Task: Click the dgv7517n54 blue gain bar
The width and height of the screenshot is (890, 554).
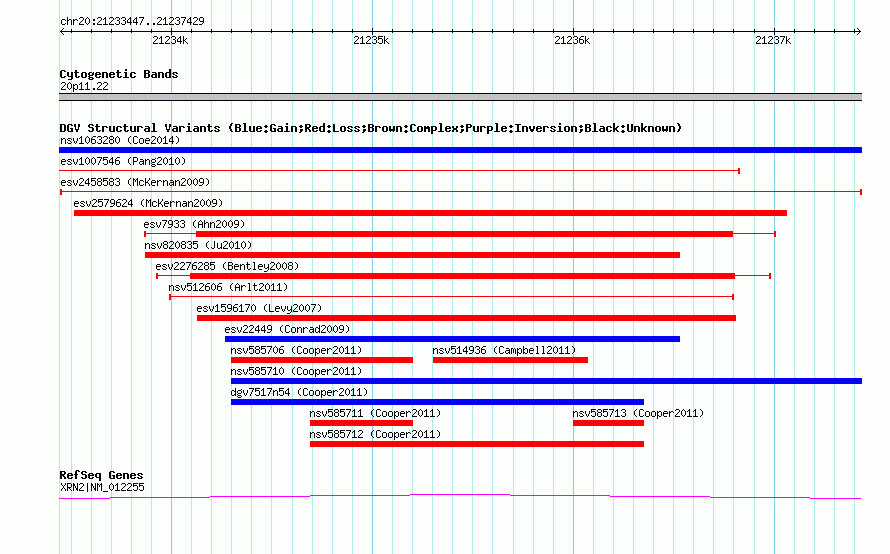Action: click(437, 402)
